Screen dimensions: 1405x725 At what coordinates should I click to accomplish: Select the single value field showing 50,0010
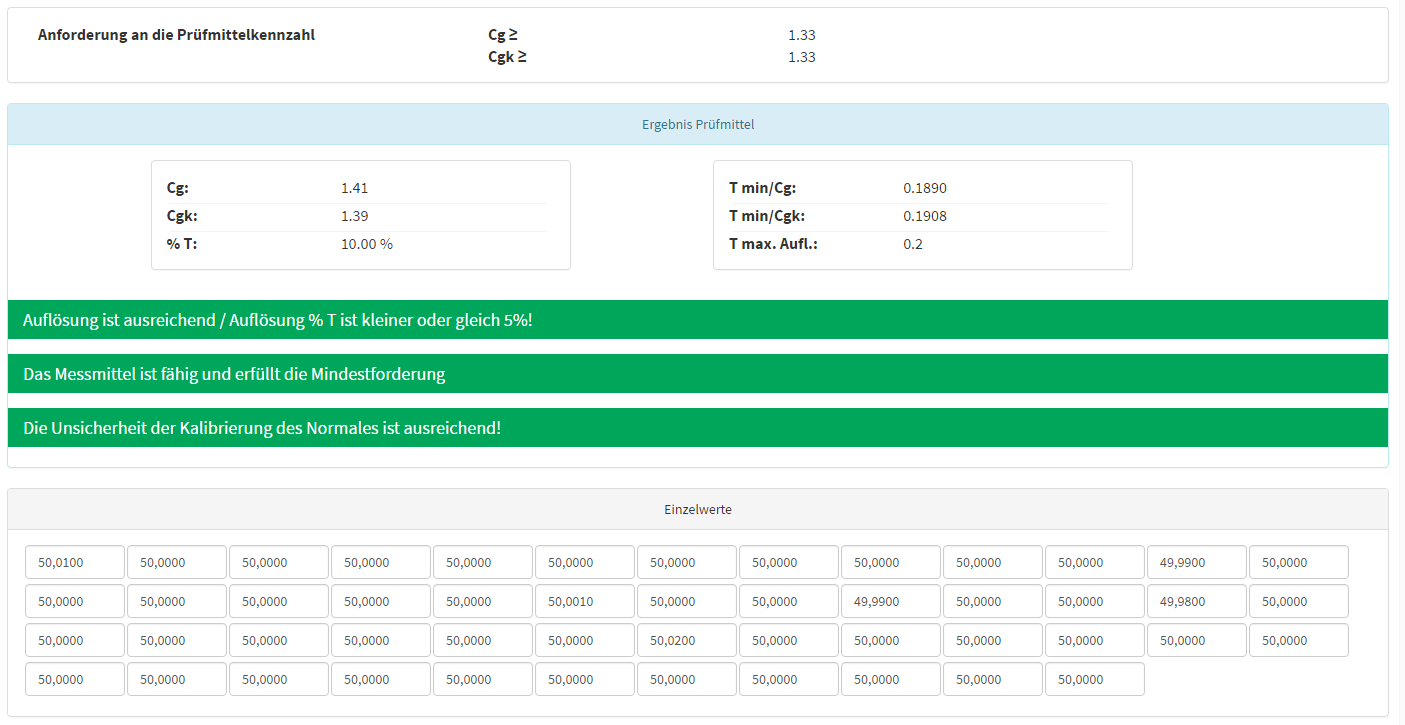[585, 601]
